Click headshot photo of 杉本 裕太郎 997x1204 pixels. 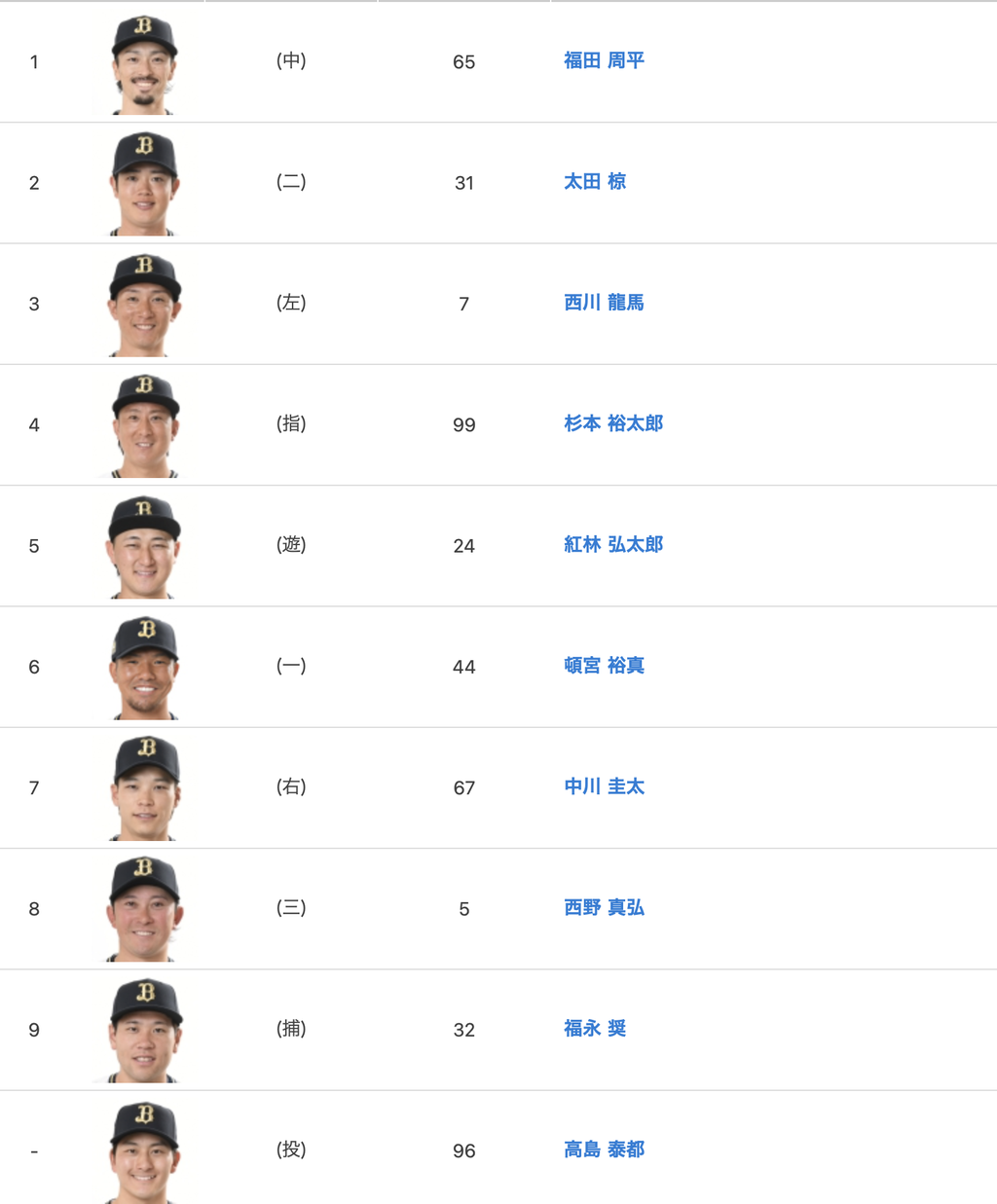point(144,426)
